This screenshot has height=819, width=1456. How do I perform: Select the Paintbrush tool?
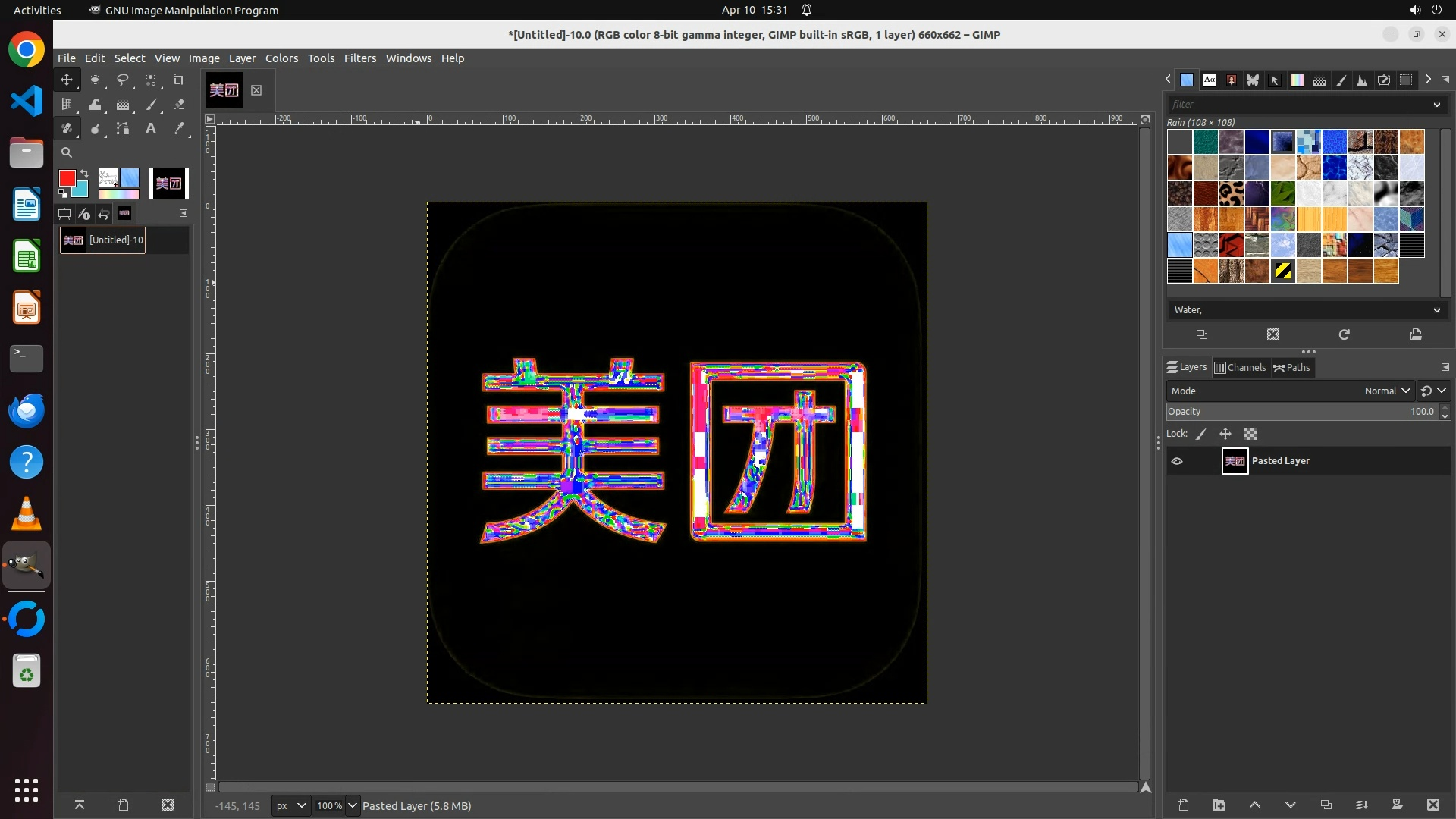151,105
